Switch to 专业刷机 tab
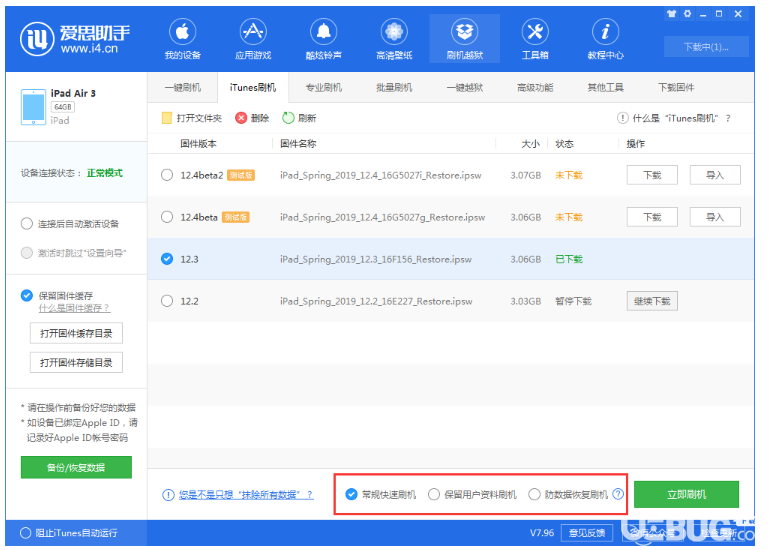770x550 pixels. (x=324, y=87)
